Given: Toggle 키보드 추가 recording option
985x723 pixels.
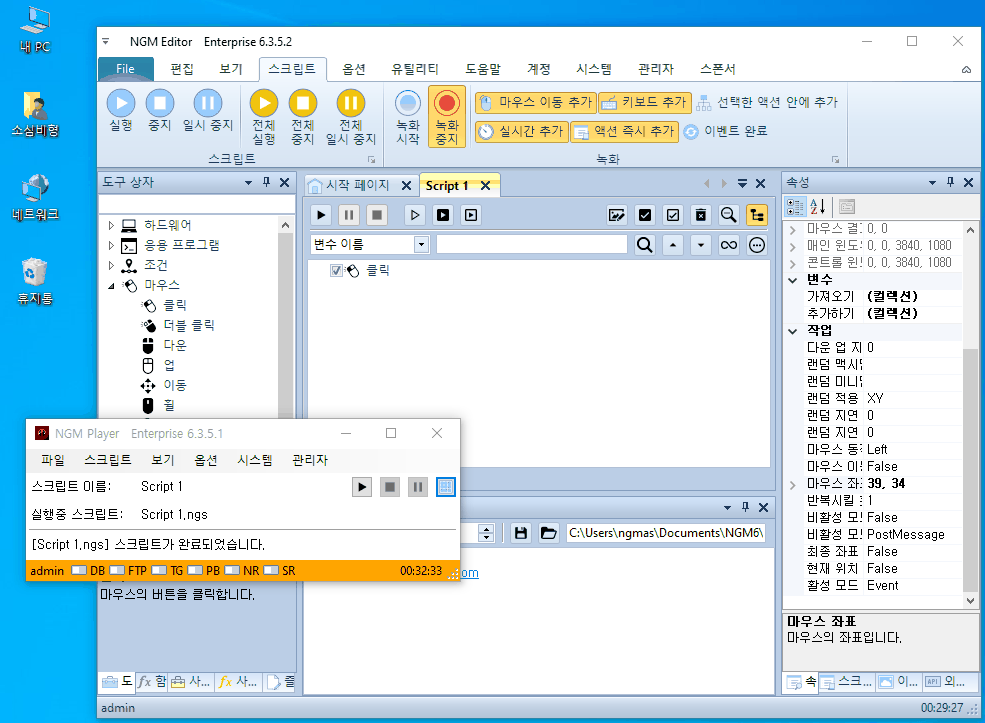Looking at the screenshot, I should tap(645, 102).
